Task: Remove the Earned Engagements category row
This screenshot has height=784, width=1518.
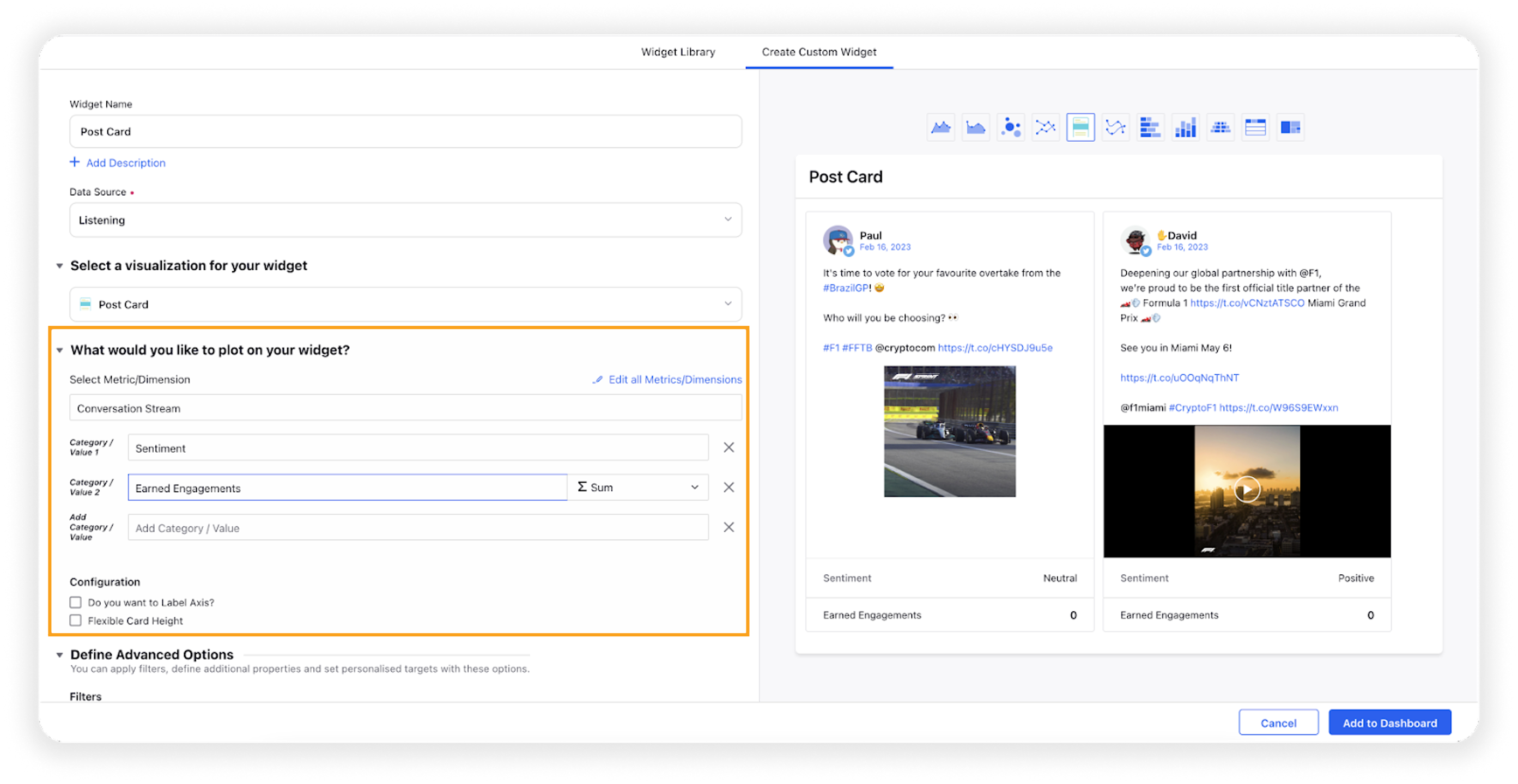Action: click(729, 488)
